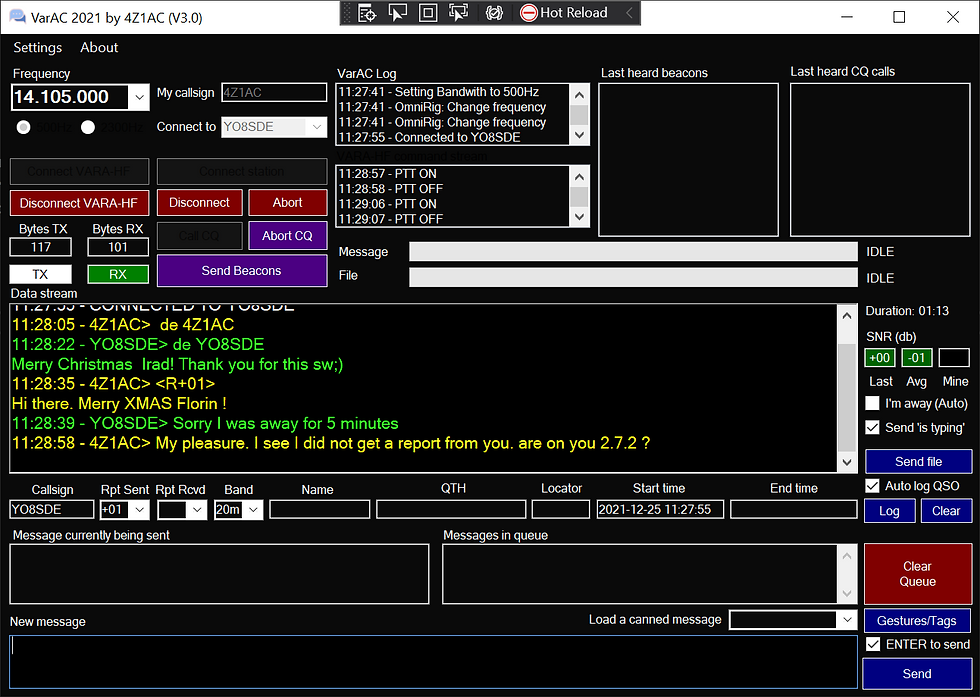Toggle the Display Layout Adorners icon
This screenshot has height=697, width=980.
coord(428,13)
